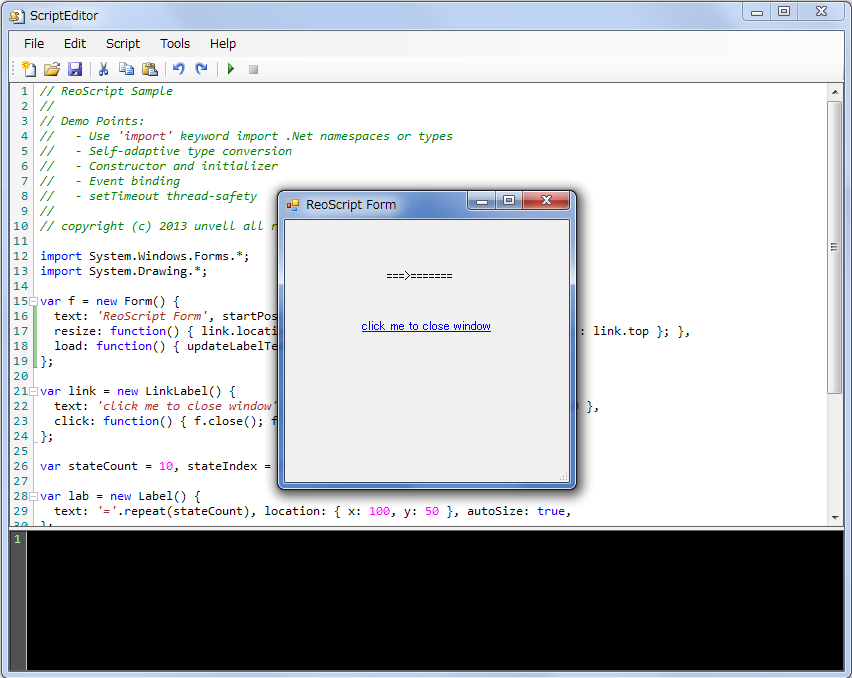Click the value '50' on line 29
852x678 pixels.
[x=432, y=511]
